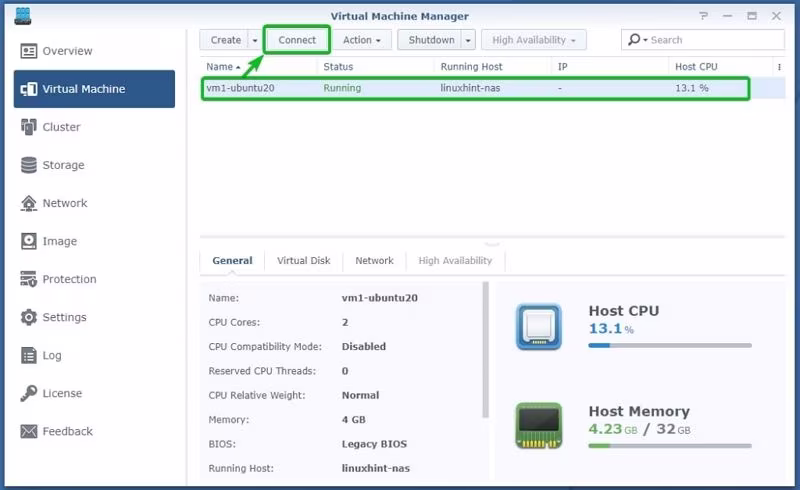Click the details panel vertical scrollbar
This screenshot has width=800, height=490.
point(485,350)
